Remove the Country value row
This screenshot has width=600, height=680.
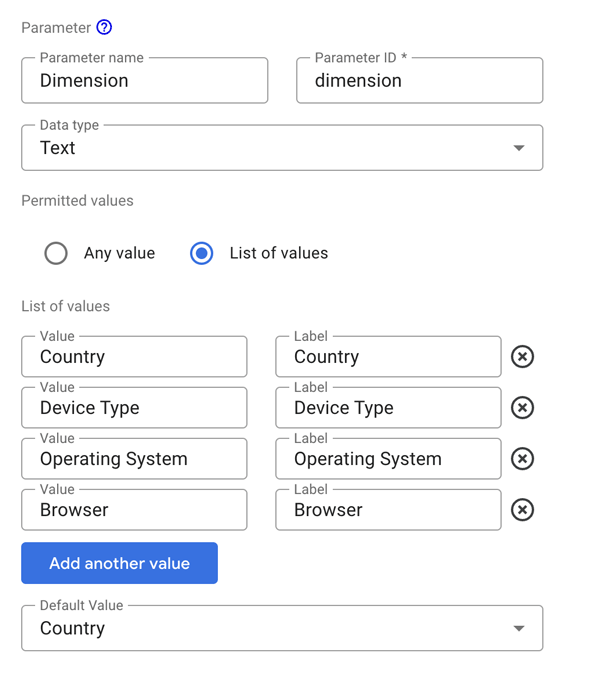tap(522, 356)
